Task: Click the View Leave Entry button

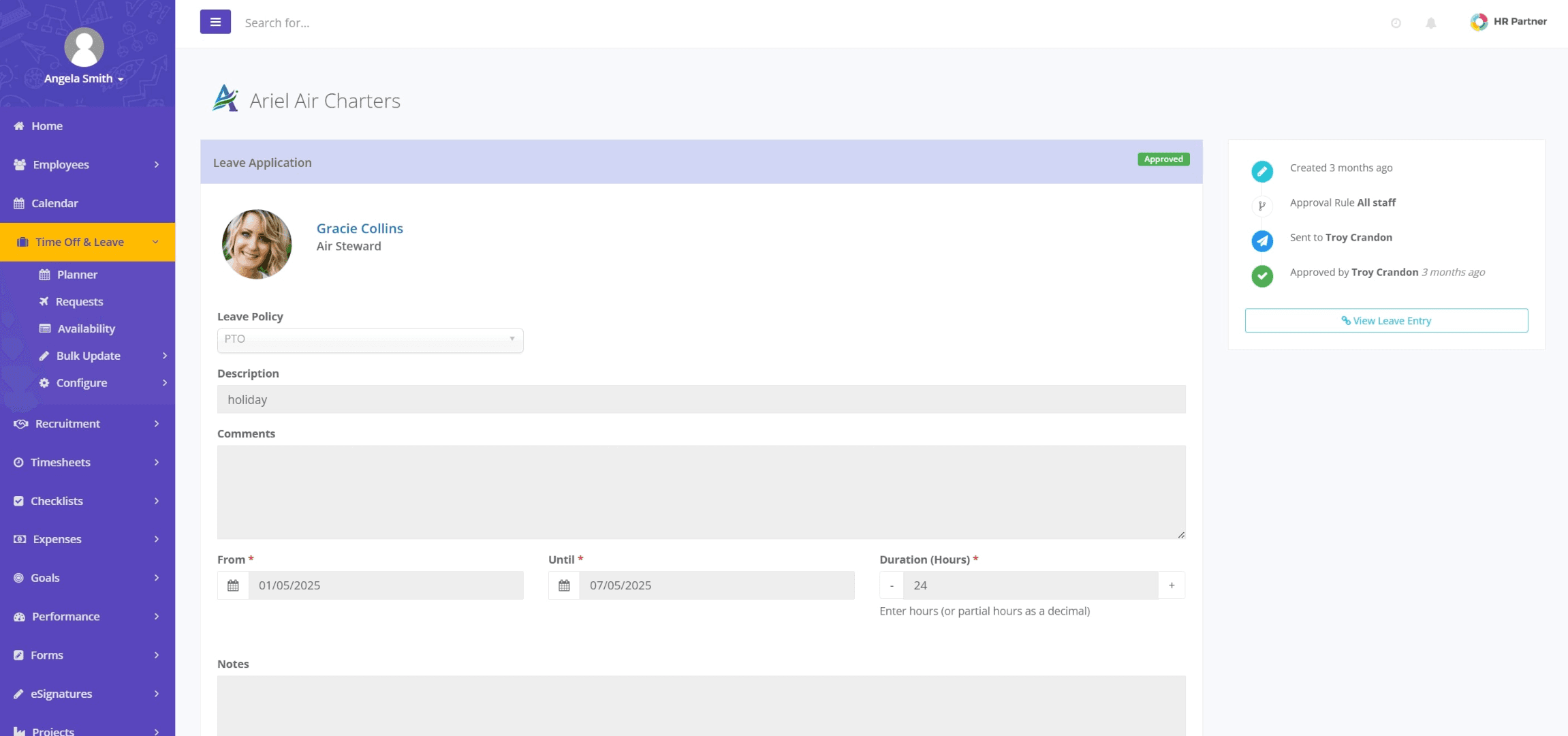Action: [x=1386, y=320]
